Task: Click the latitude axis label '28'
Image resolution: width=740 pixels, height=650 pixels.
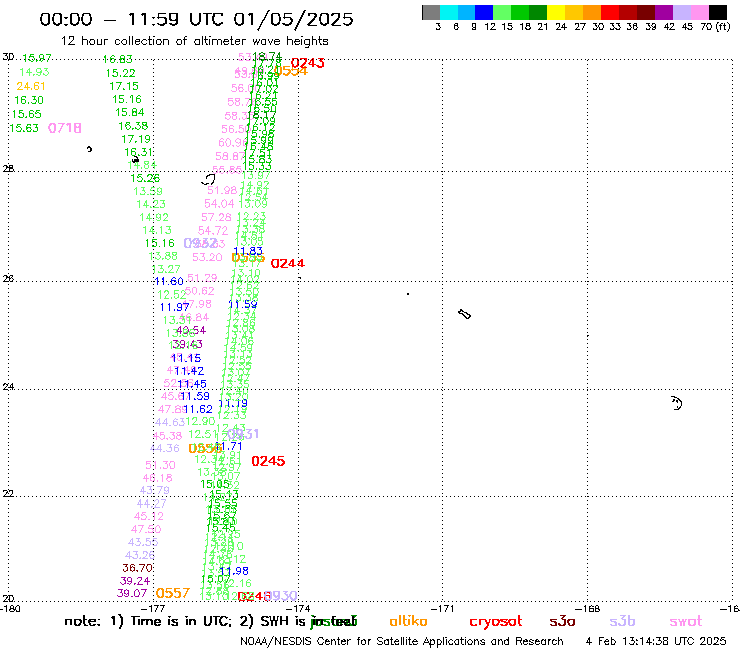Action: [x=8, y=169]
